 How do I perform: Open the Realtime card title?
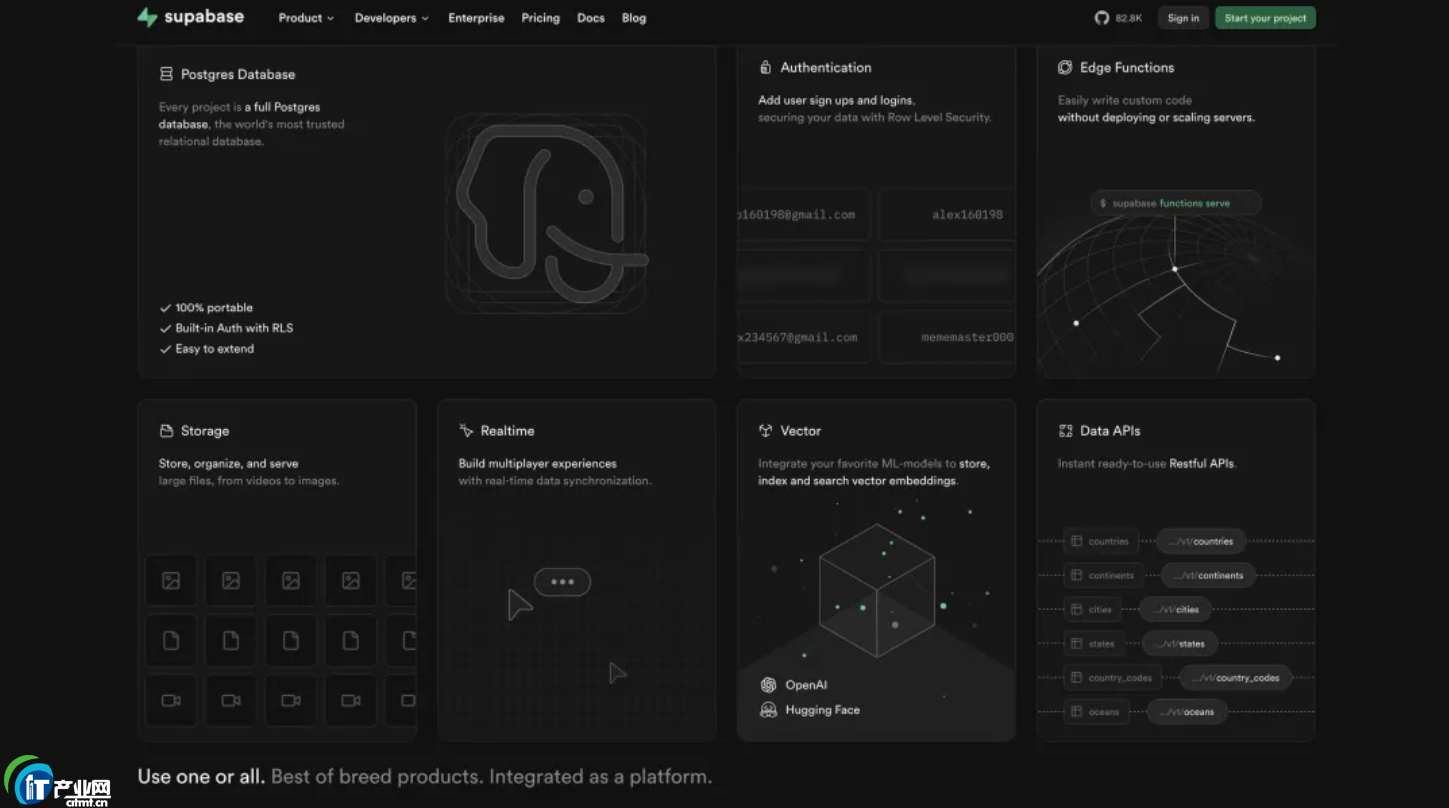coord(507,431)
